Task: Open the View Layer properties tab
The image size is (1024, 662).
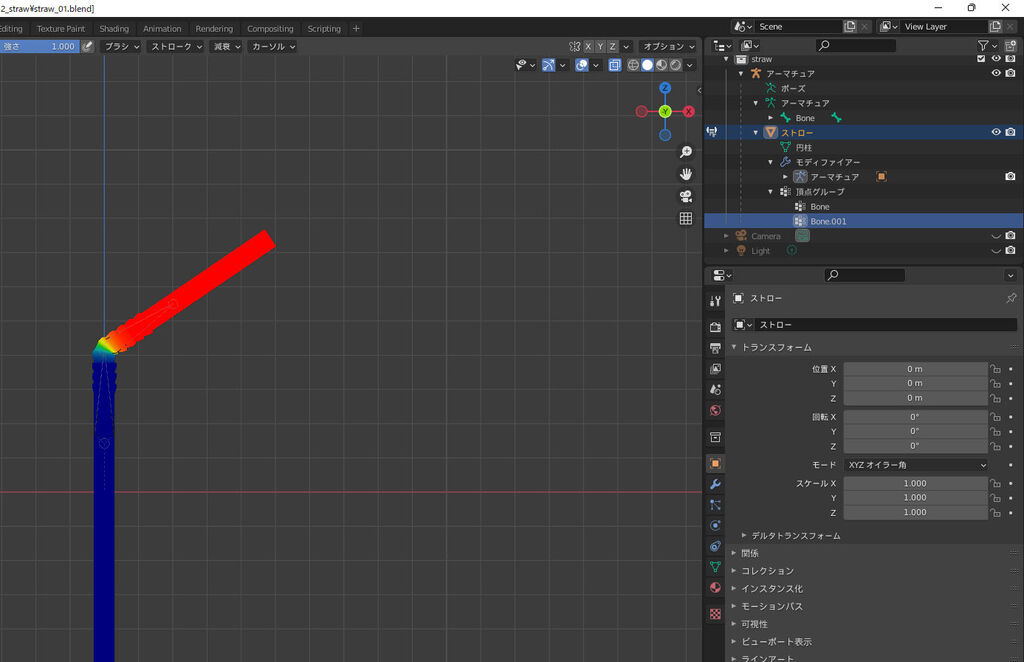Action: tap(715, 369)
